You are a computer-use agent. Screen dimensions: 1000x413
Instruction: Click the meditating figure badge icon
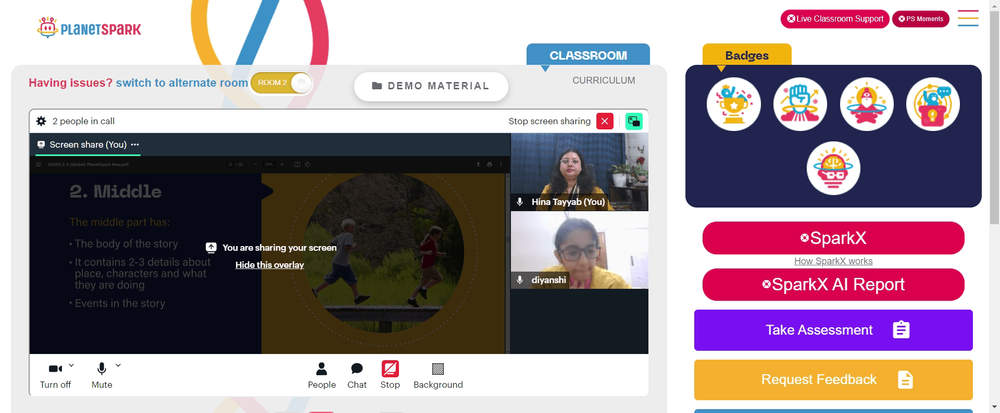tap(867, 104)
